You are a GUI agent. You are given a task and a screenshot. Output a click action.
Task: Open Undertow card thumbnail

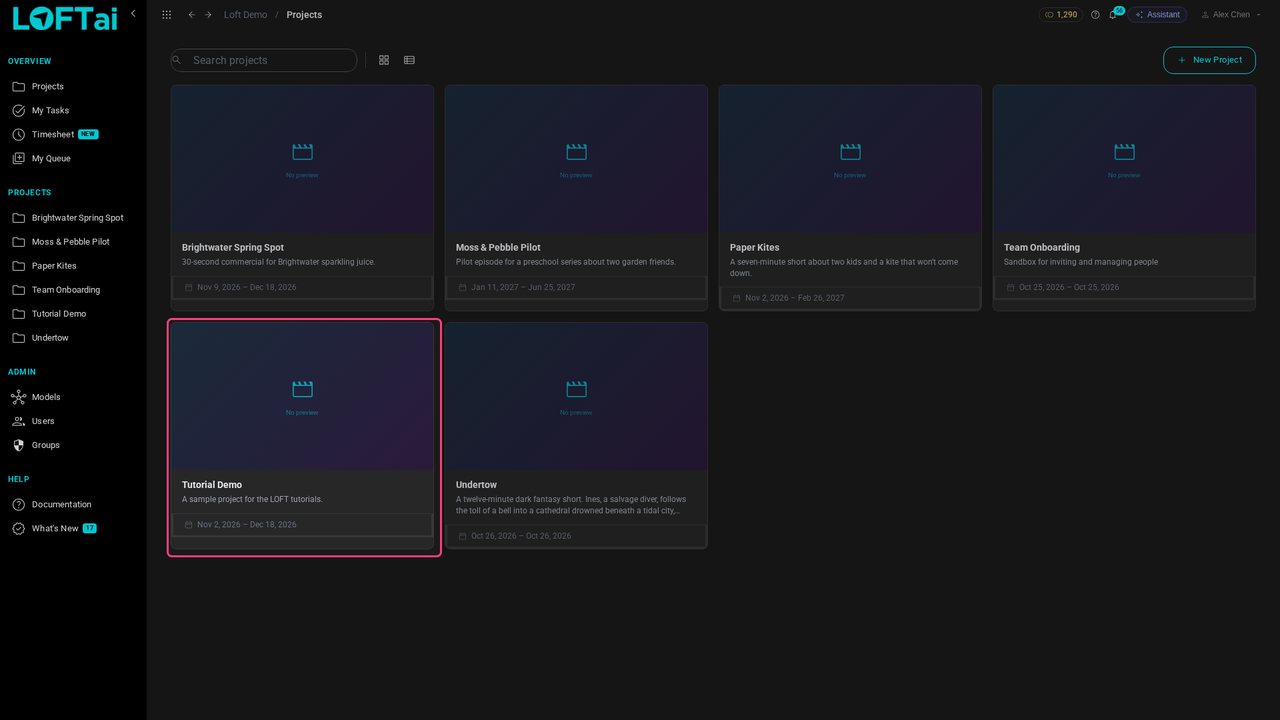point(576,396)
